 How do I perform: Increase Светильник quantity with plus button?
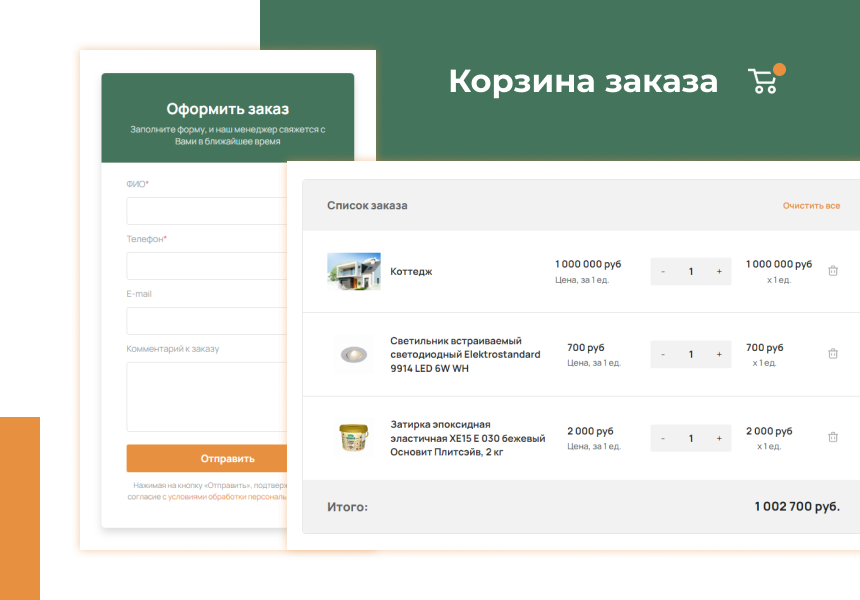pyautogui.click(x=718, y=355)
